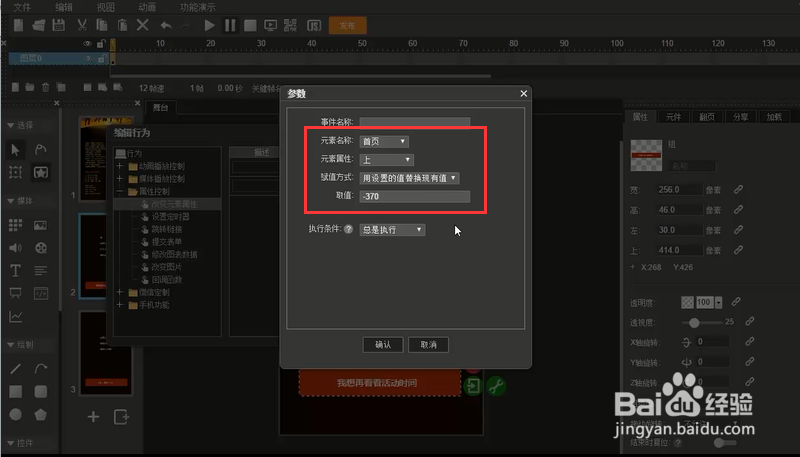This screenshot has width=800, height=457.
Task: Choose the Picture import tool
Action: (40, 225)
